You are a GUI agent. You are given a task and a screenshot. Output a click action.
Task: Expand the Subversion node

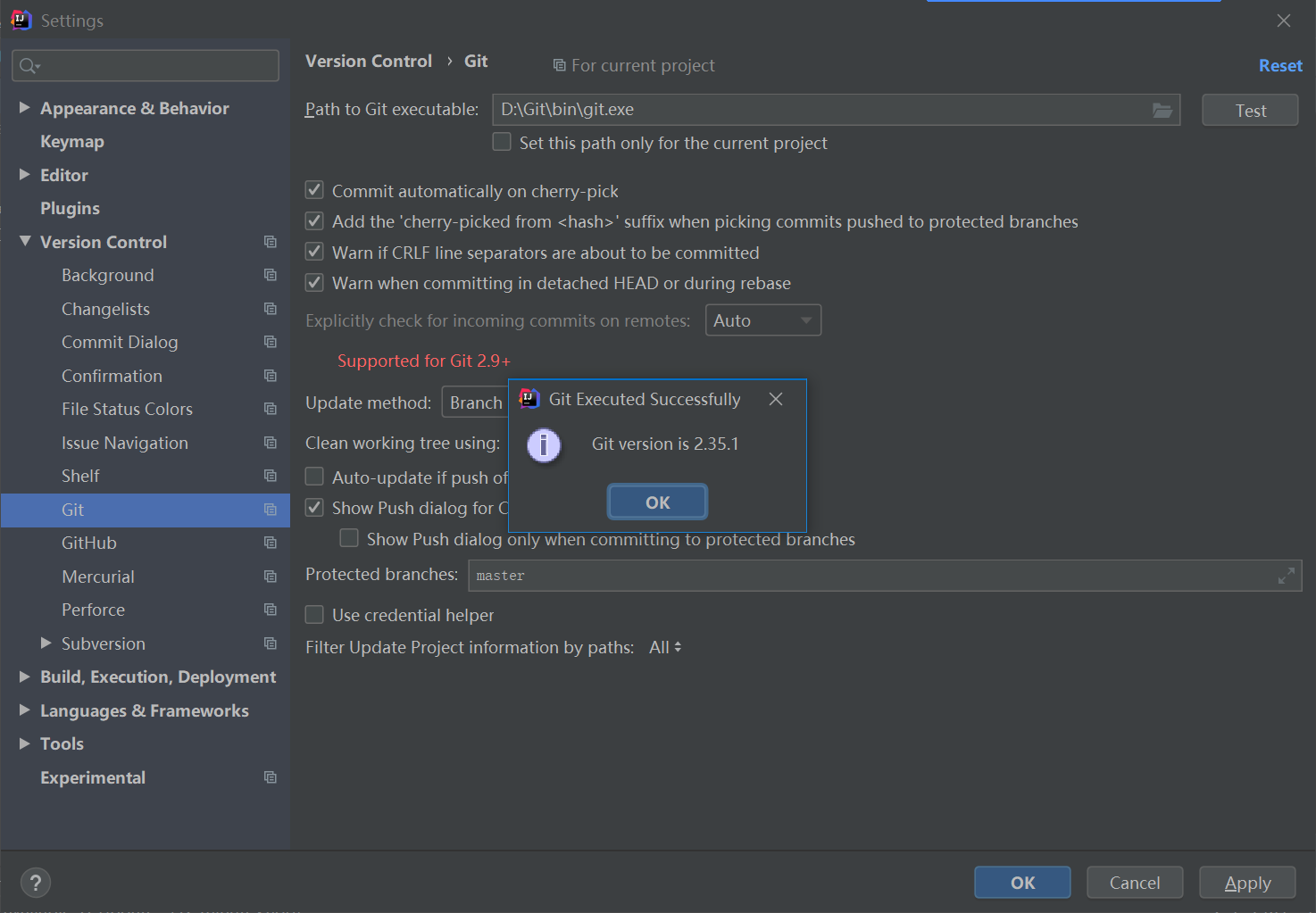(46, 643)
